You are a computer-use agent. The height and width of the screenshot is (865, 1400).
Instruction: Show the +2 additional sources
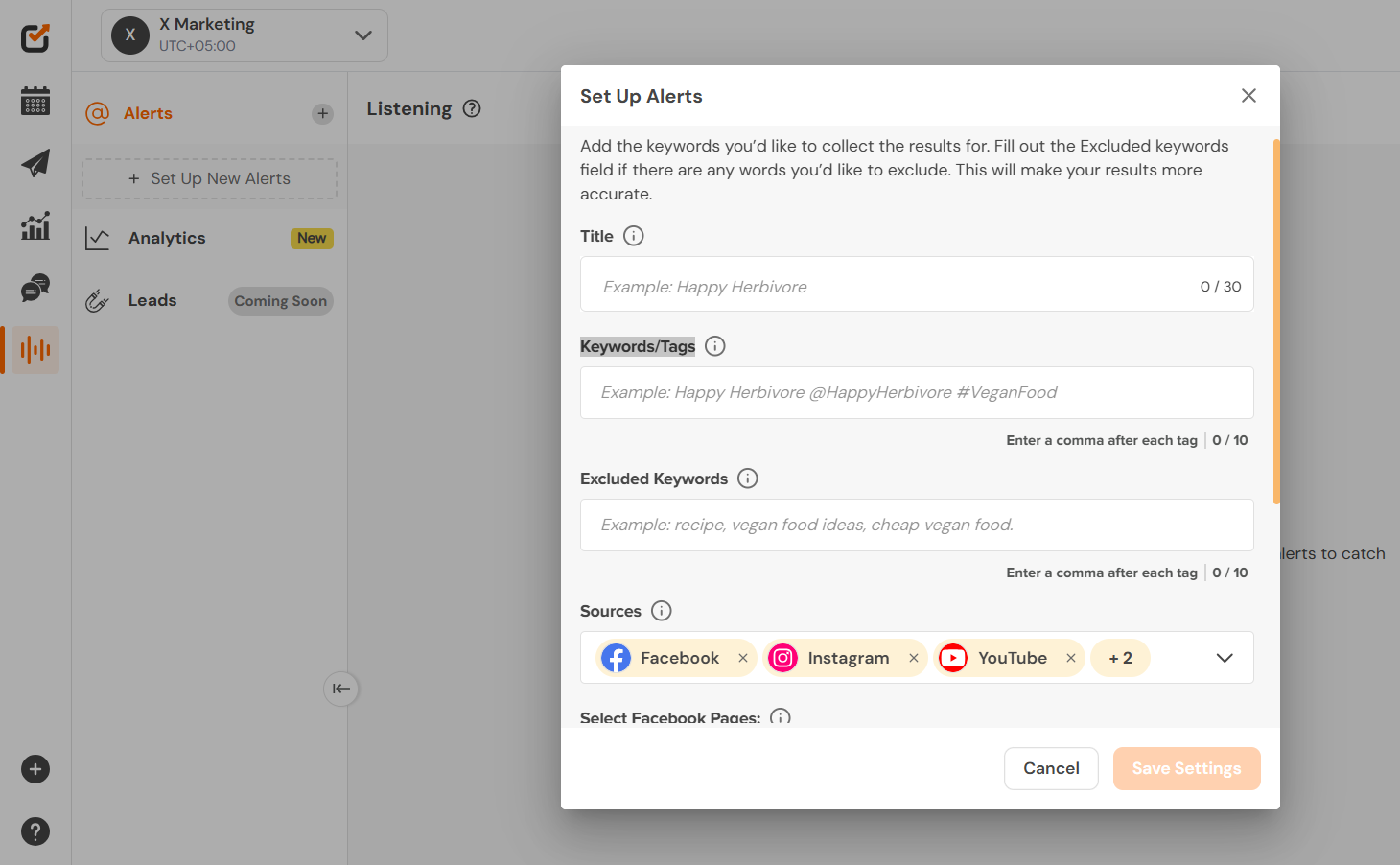[1120, 658]
